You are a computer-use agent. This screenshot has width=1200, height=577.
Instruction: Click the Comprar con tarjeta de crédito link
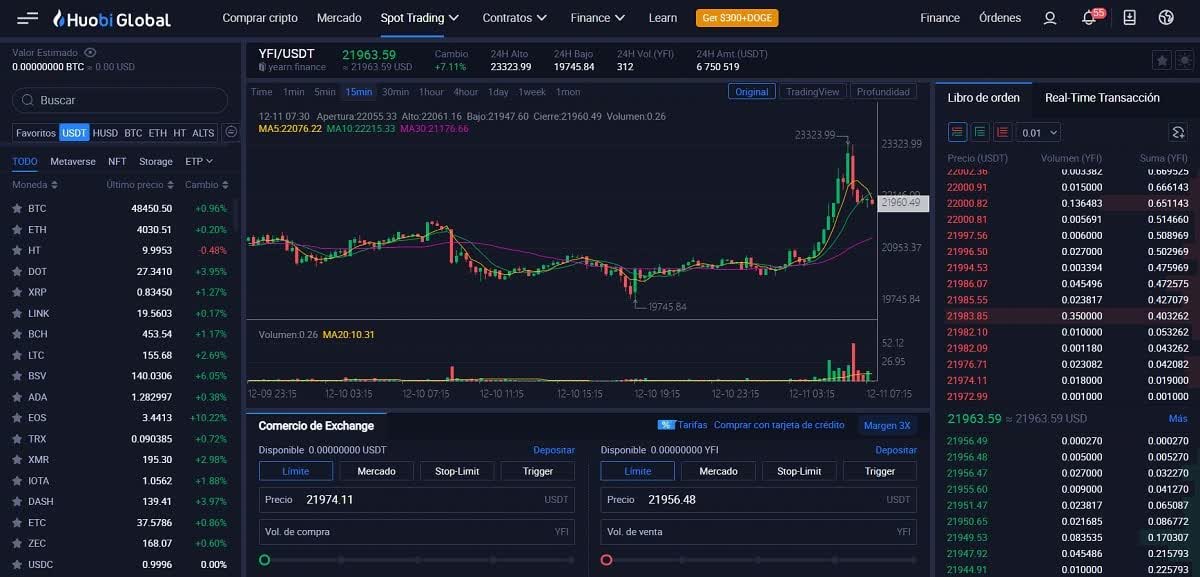(x=779, y=425)
